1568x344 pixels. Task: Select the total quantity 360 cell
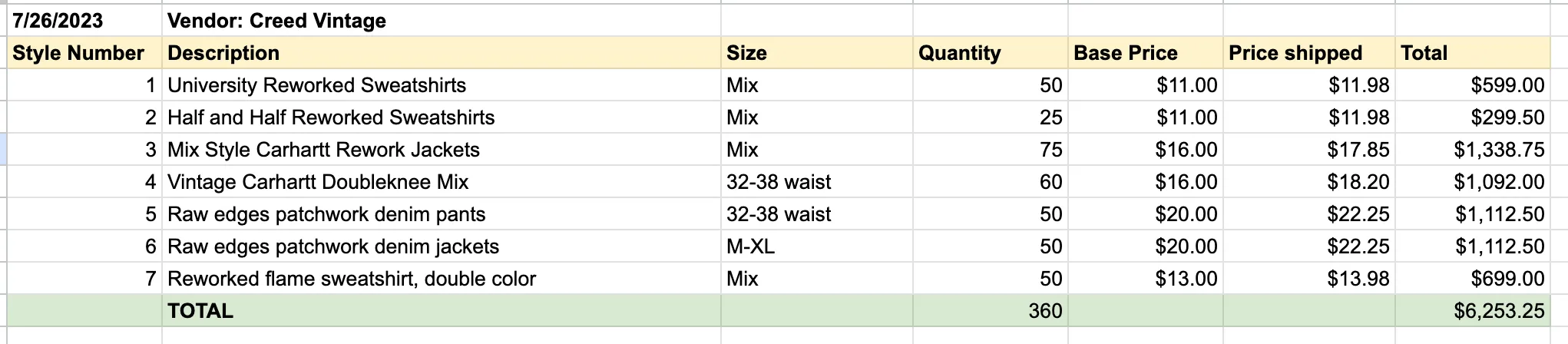pyautogui.click(x=991, y=311)
